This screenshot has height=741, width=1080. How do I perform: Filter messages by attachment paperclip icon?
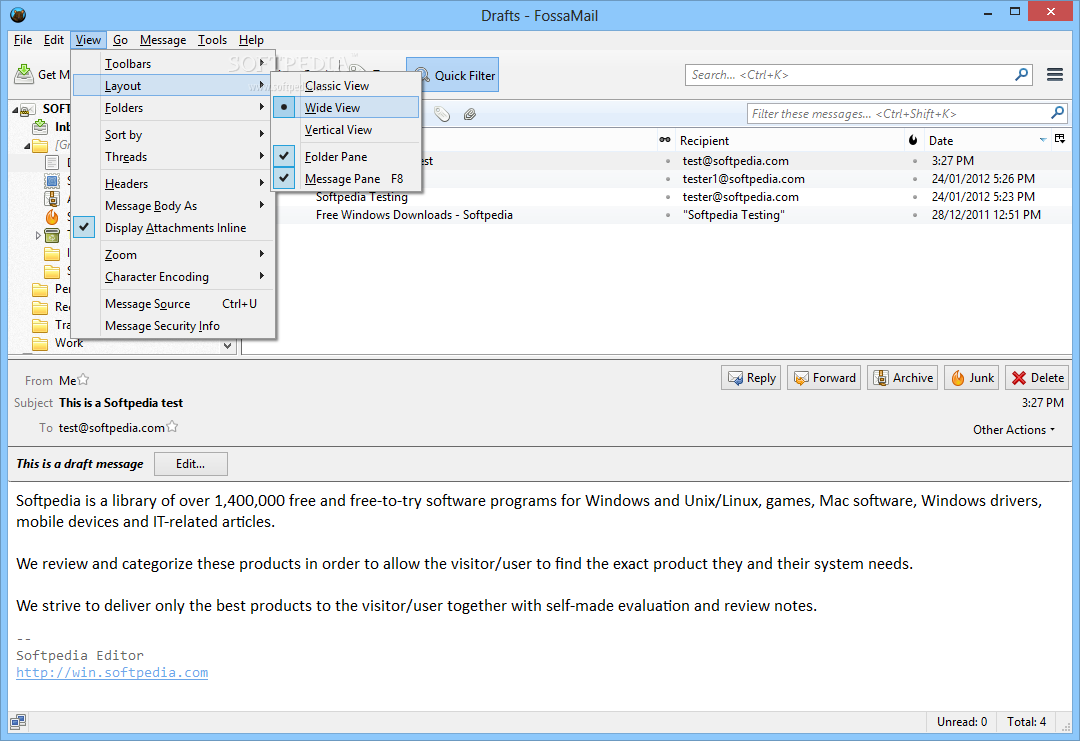[x=470, y=114]
